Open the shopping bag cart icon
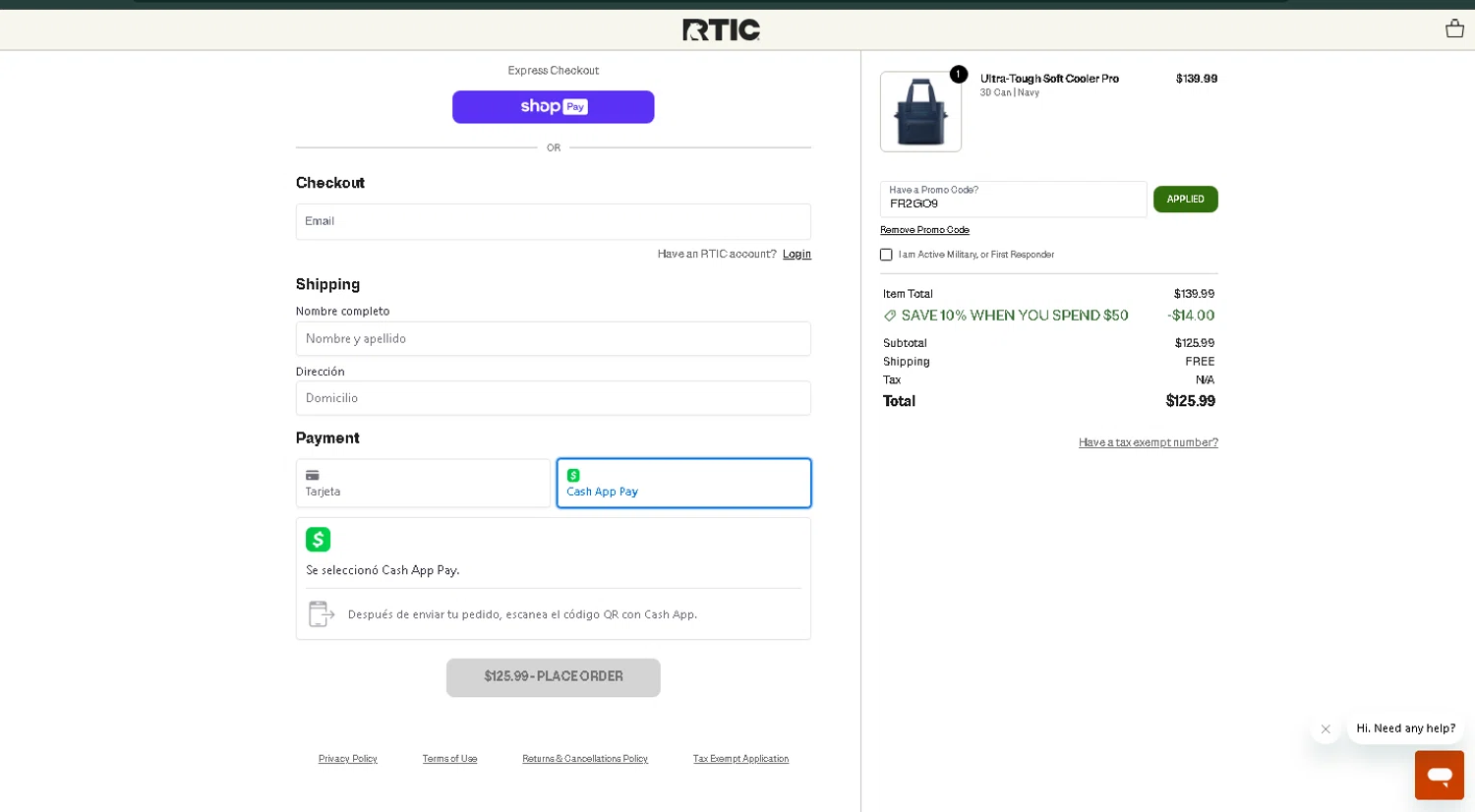 click(x=1454, y=29)
